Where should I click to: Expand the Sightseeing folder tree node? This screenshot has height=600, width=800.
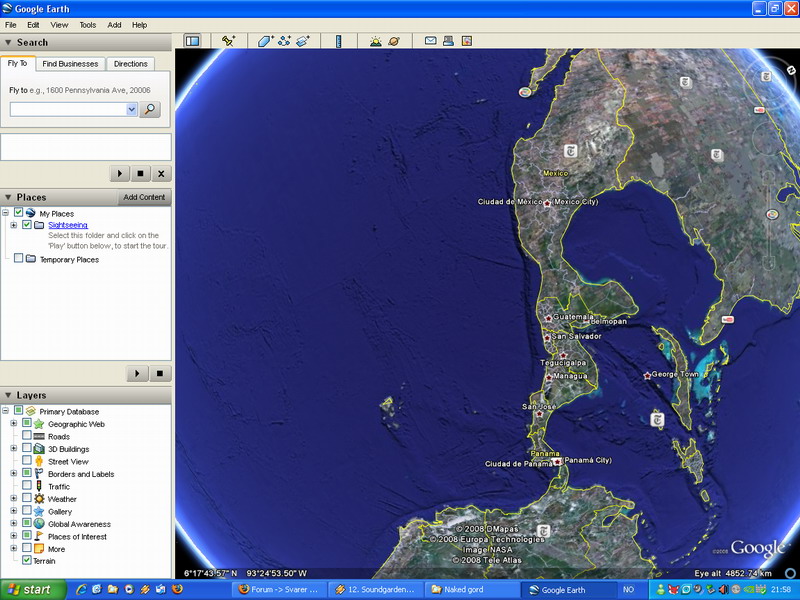14,225
